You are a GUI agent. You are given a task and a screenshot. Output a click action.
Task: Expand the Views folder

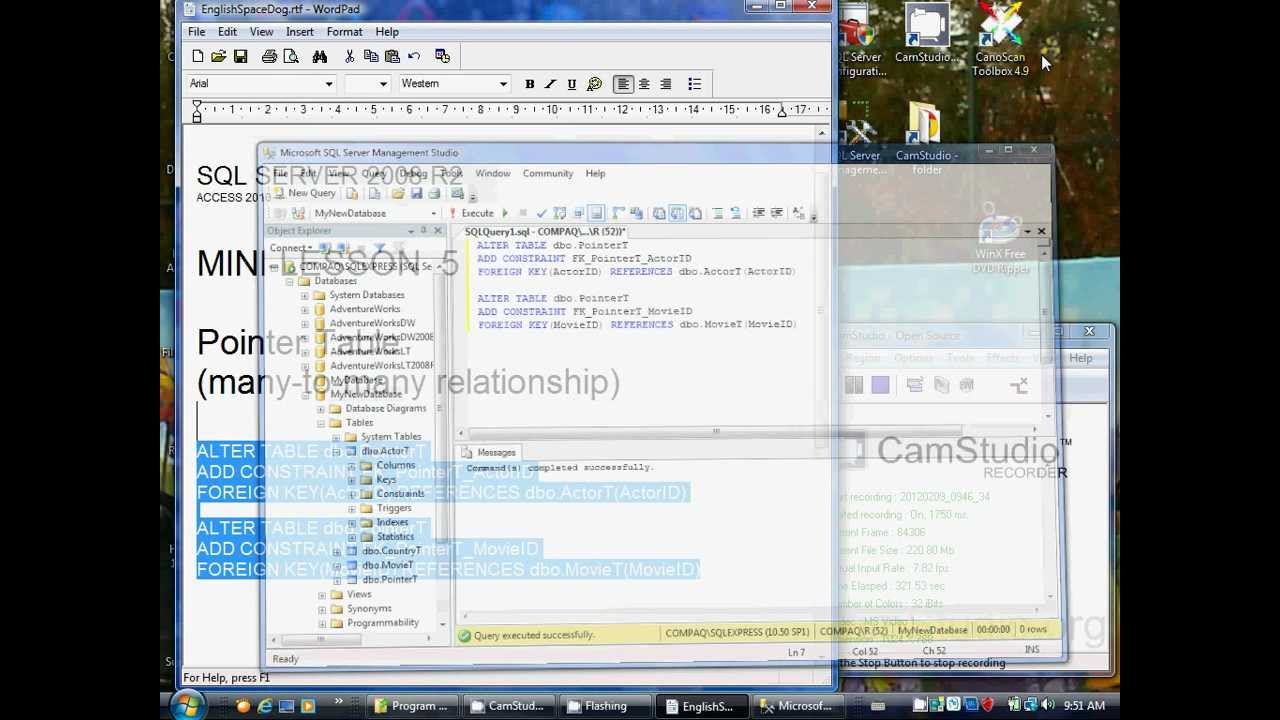(322, 595)
